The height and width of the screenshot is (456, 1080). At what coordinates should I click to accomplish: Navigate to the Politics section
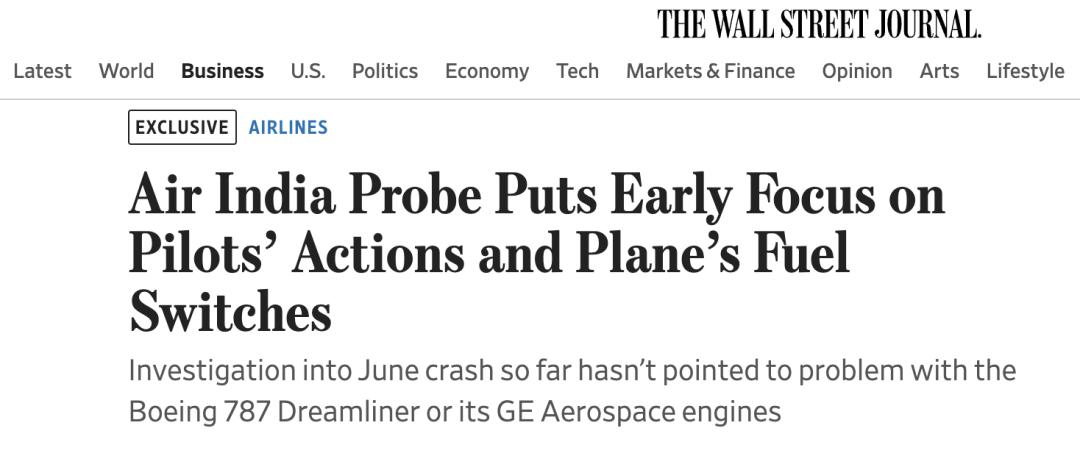point(384,71)
